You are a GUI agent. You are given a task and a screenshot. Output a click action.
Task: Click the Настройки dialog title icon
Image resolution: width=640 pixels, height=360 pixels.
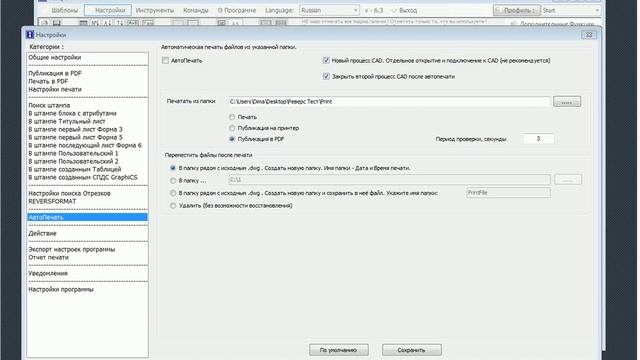(x=30, y=35)
